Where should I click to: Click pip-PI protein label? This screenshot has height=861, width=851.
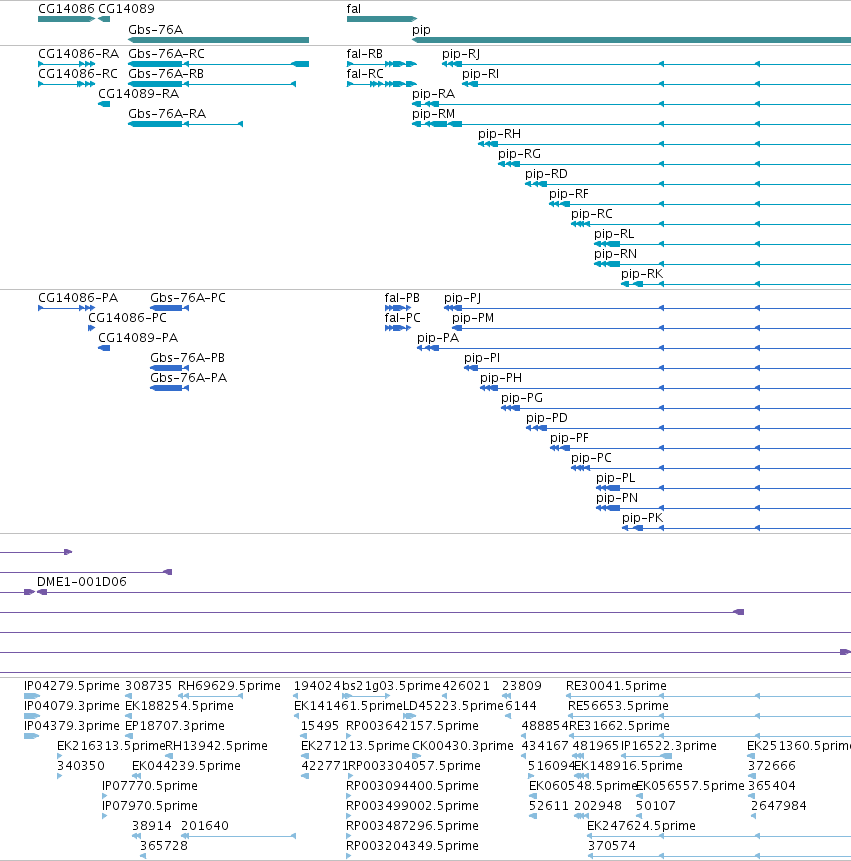(482, 359)
